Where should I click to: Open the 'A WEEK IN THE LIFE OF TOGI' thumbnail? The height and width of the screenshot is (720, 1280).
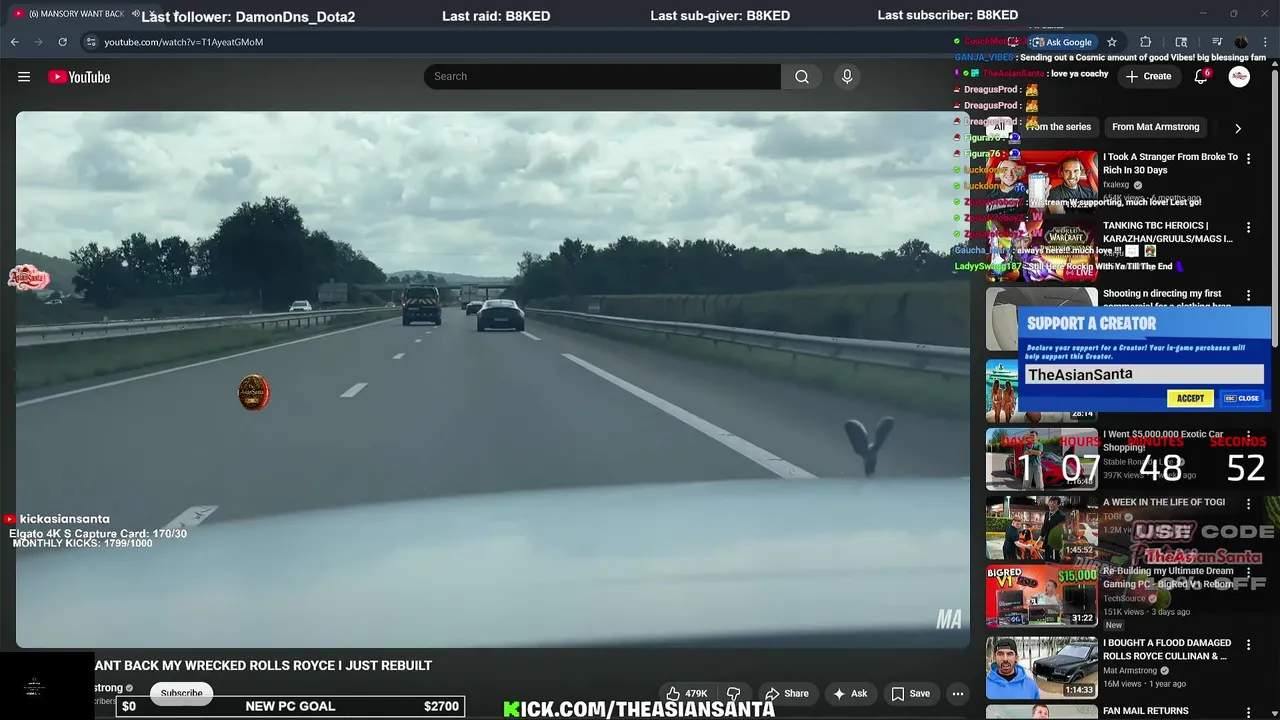[x=1042, y=527]
